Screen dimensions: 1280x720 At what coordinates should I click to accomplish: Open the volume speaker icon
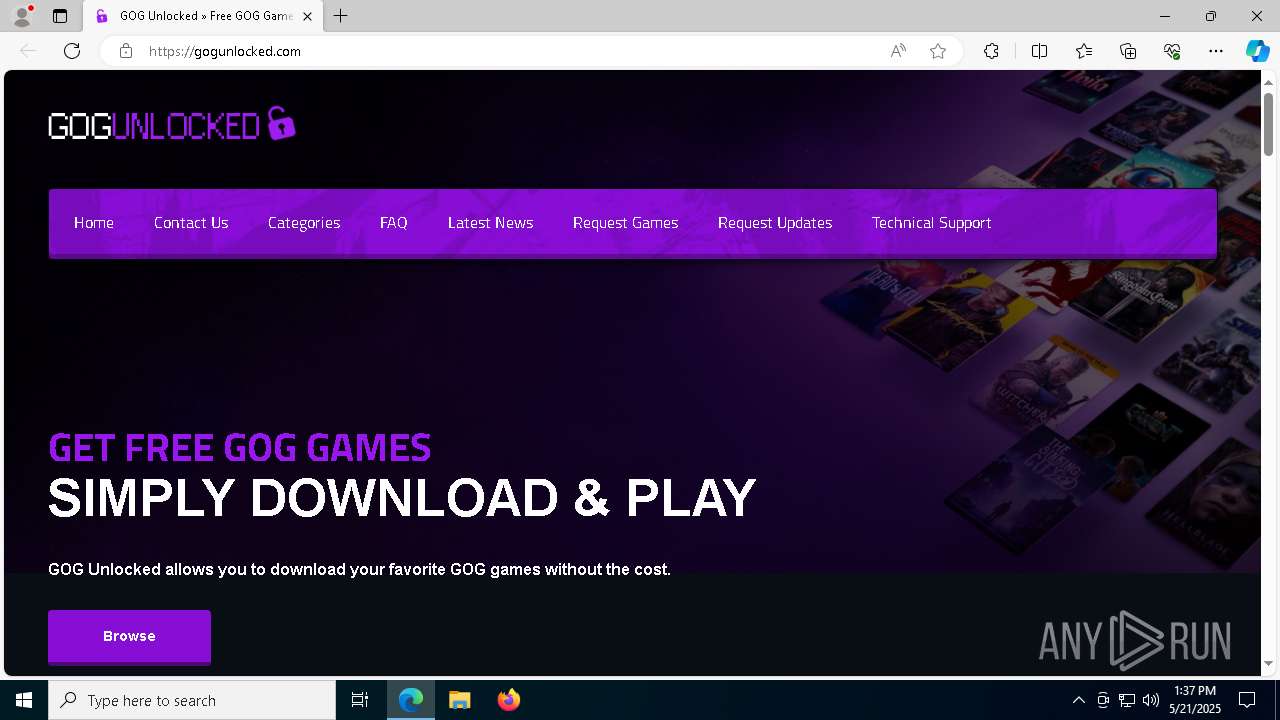1150,700
